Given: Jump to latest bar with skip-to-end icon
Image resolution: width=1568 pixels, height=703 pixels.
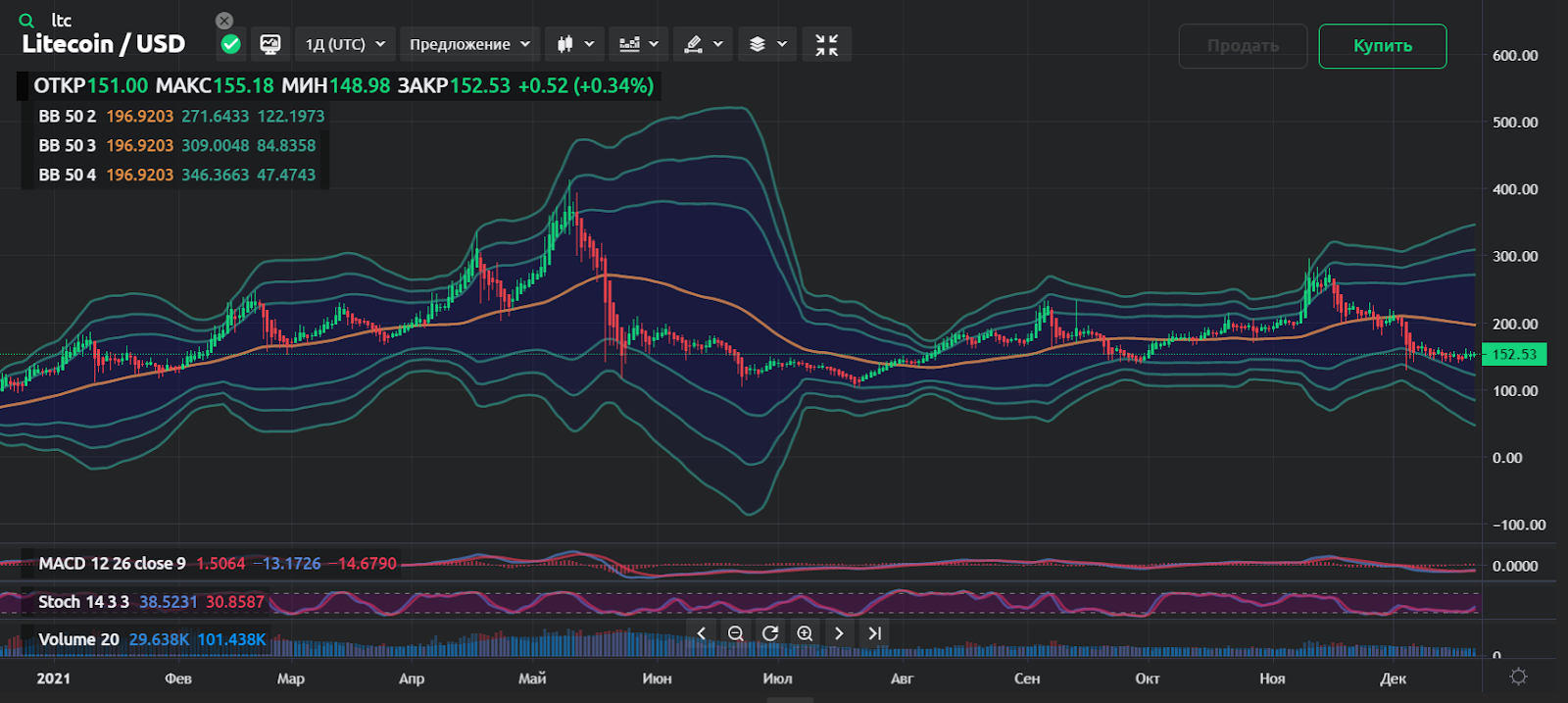Looking at the screenshot, I should tap(875, 633).
